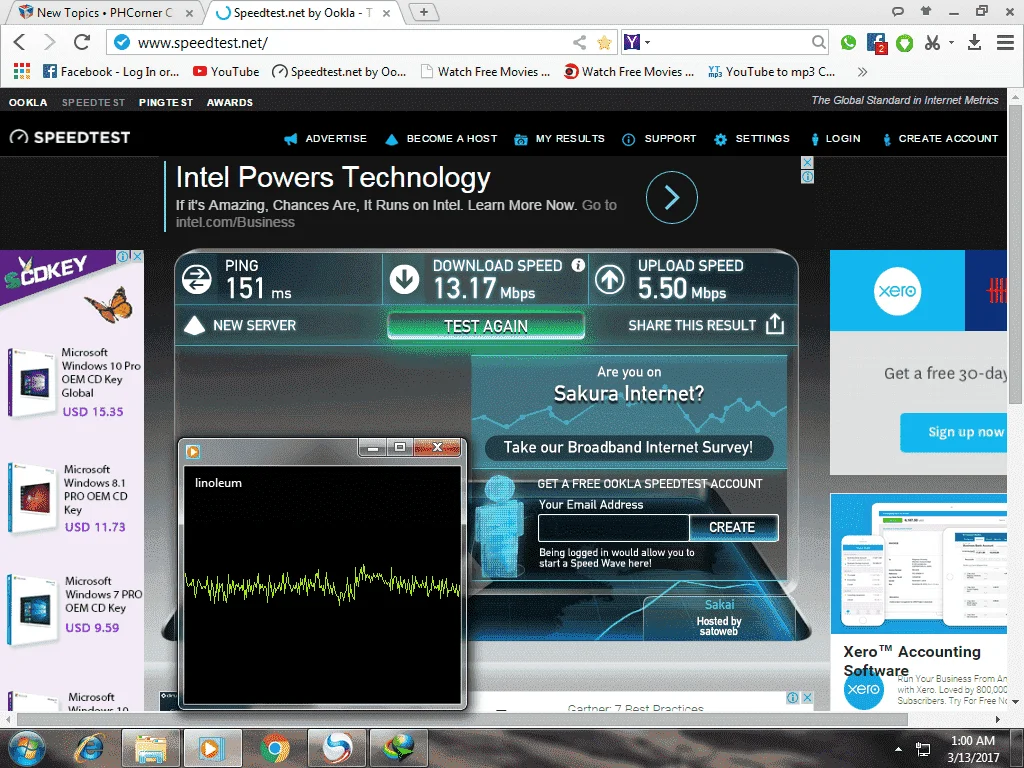Open the WhatsApp extension icon
The image size is (1024, 768).
coord(848,42)
